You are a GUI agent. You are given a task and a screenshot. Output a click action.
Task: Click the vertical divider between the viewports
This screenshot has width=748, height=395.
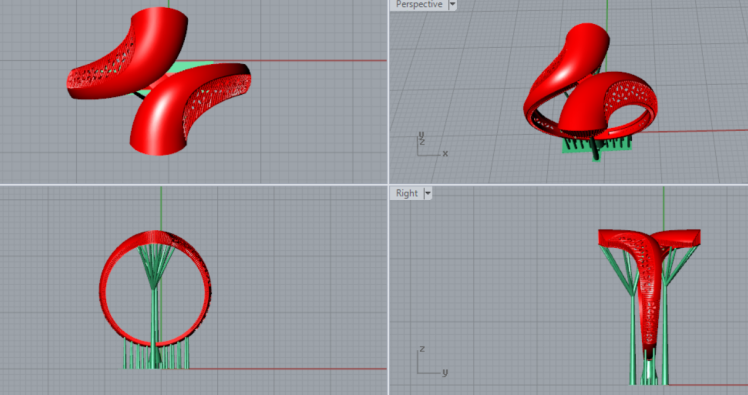click(x=388, y=198)
